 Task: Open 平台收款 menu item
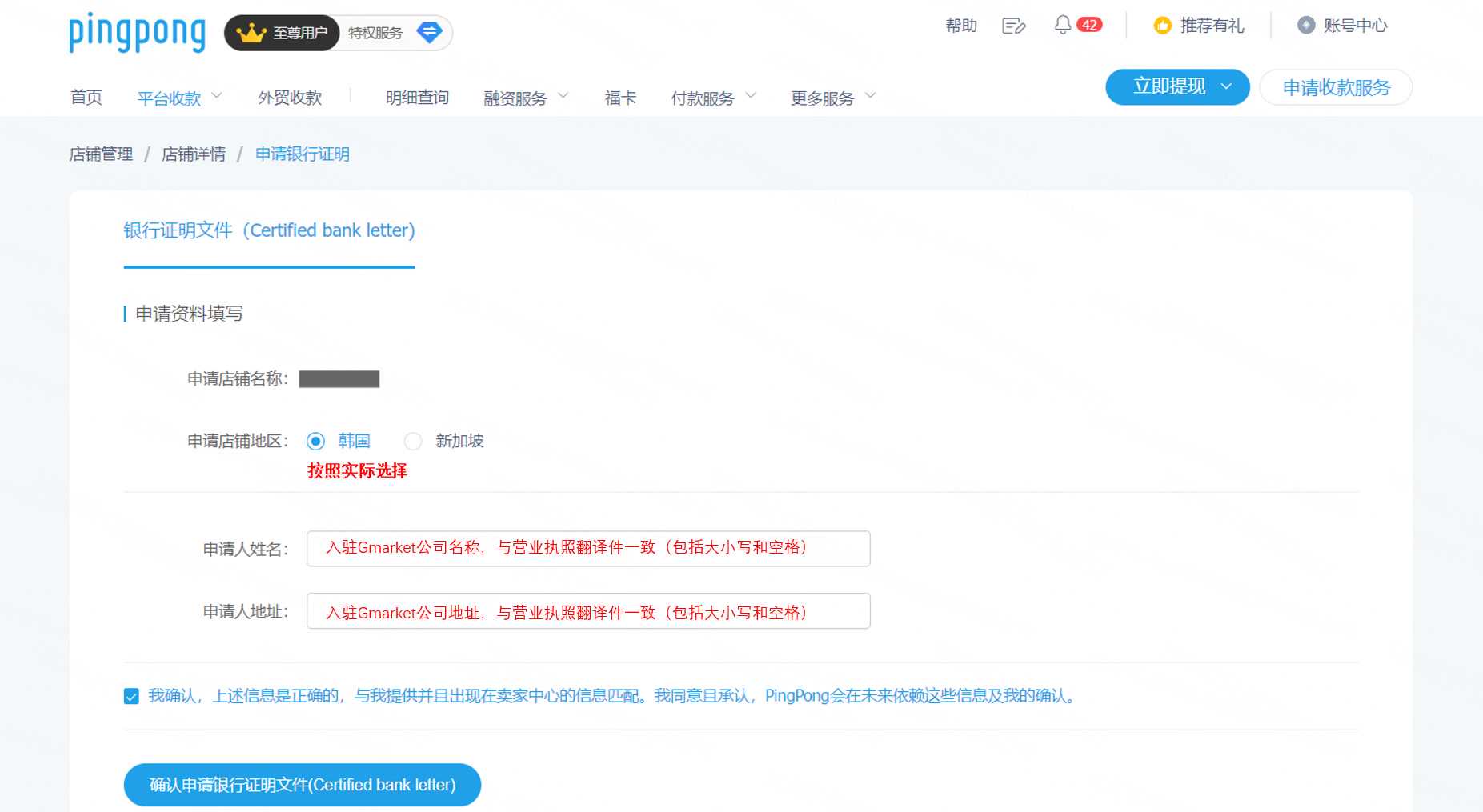click(x=169, y=98)
